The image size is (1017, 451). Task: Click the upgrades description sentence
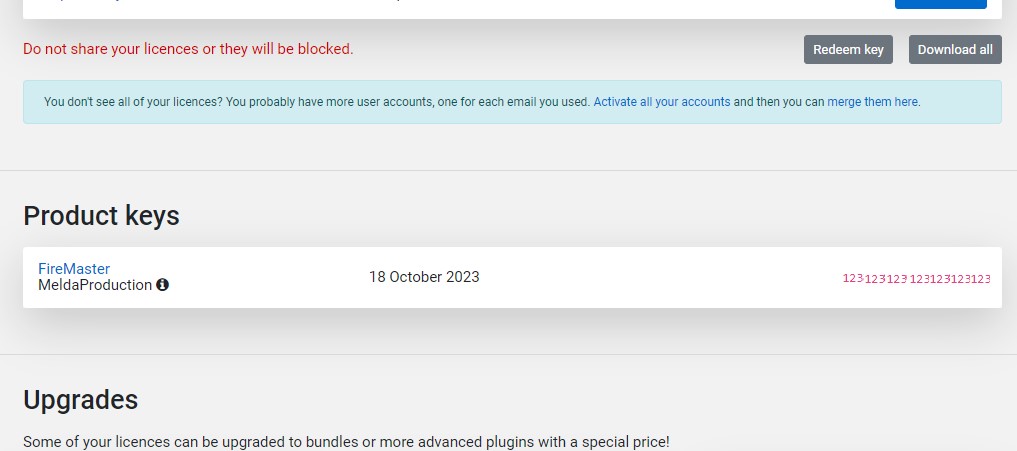coord(346,441)
